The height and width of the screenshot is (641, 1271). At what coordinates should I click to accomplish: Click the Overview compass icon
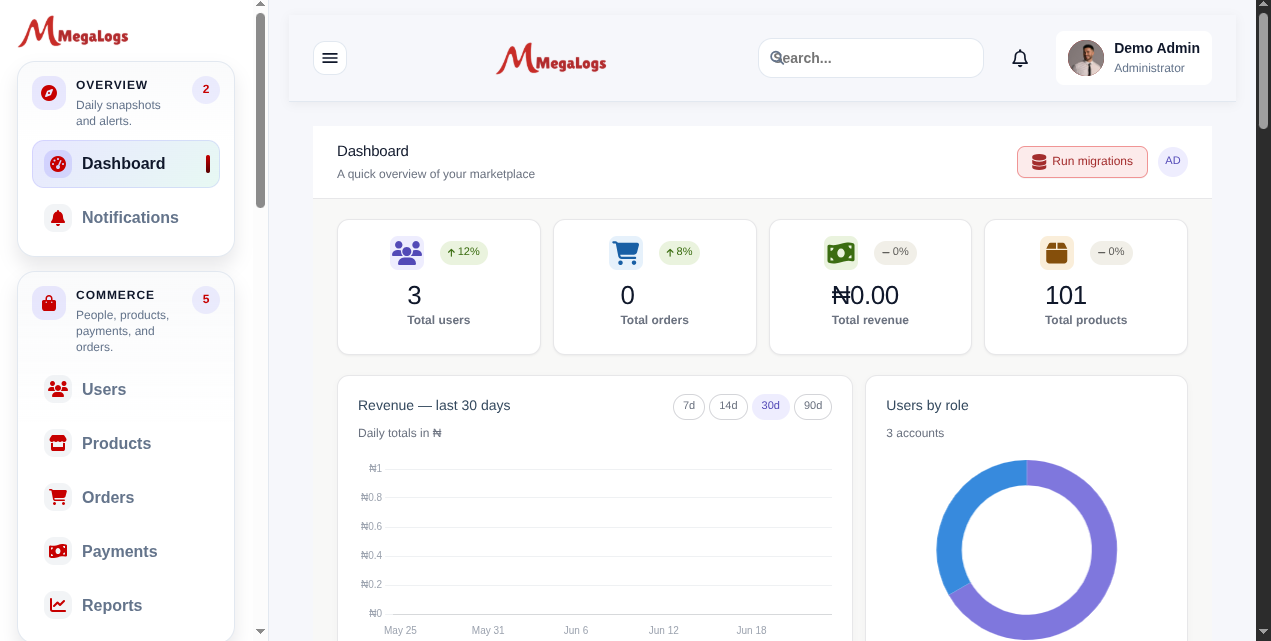click(49, 93)
